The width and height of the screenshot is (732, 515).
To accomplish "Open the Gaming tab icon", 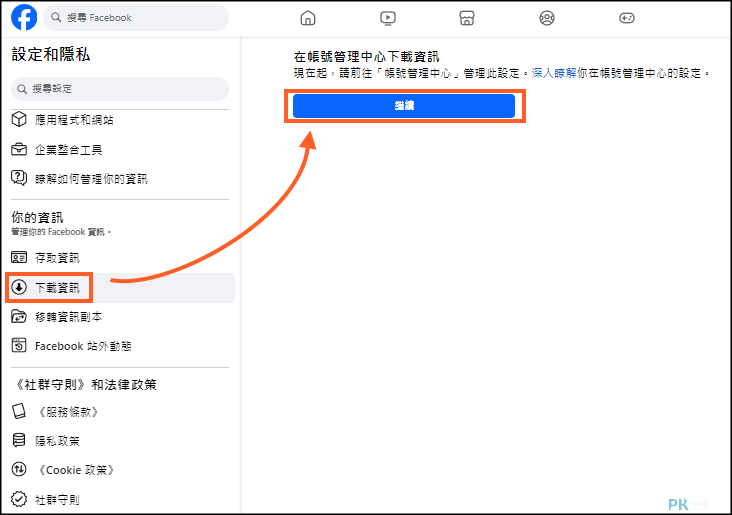I will point(626,18).
